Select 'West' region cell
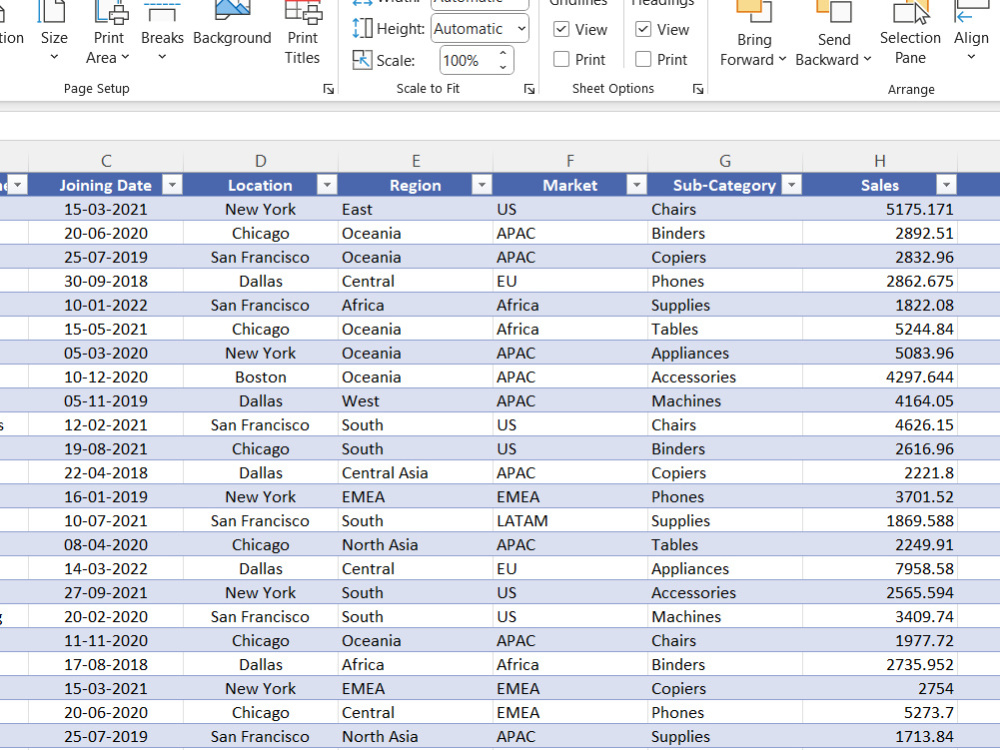 point(415,401)
